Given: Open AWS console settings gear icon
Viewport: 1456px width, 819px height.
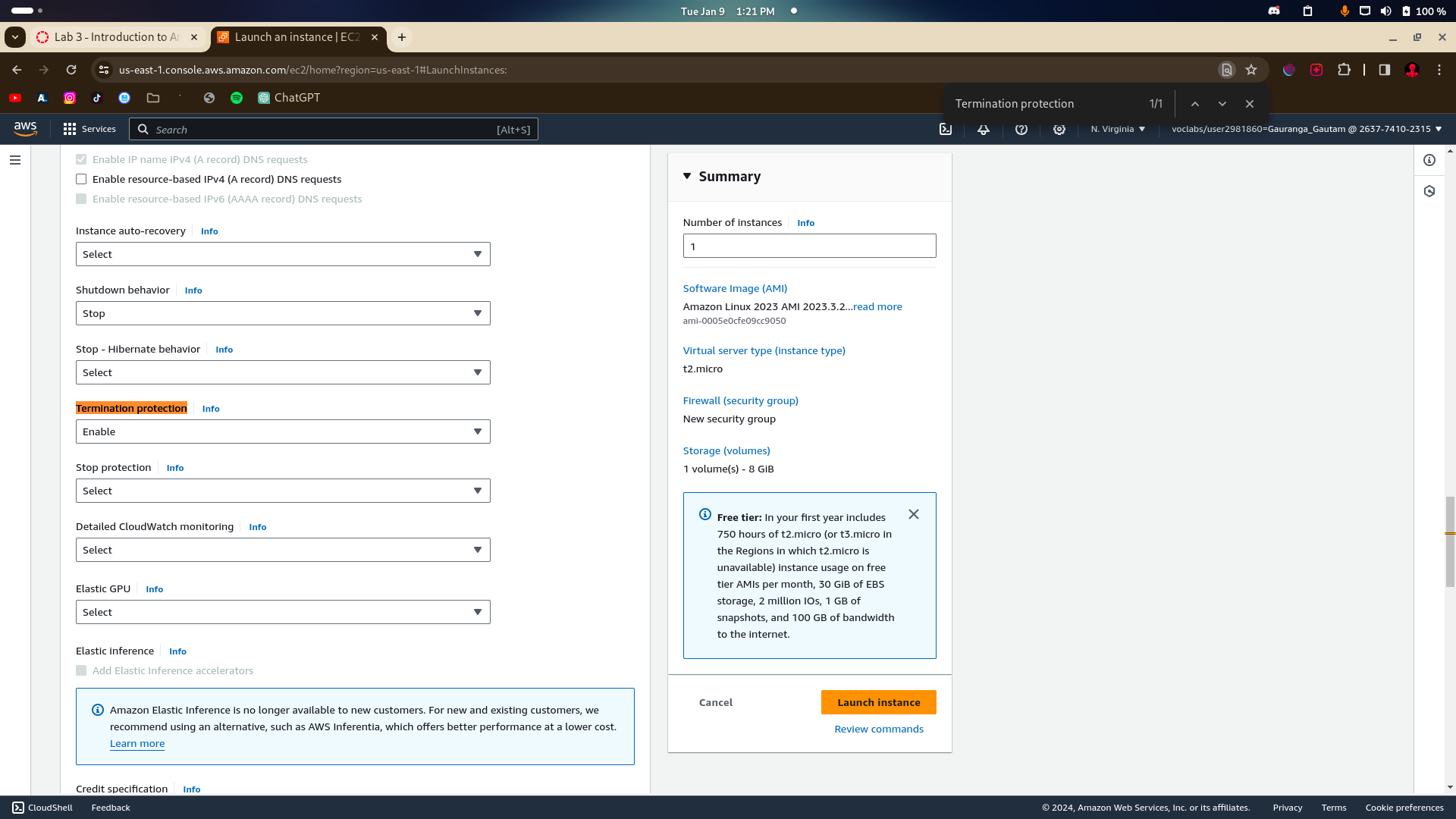Looking at the screenshot, I should coord(1059,130).
